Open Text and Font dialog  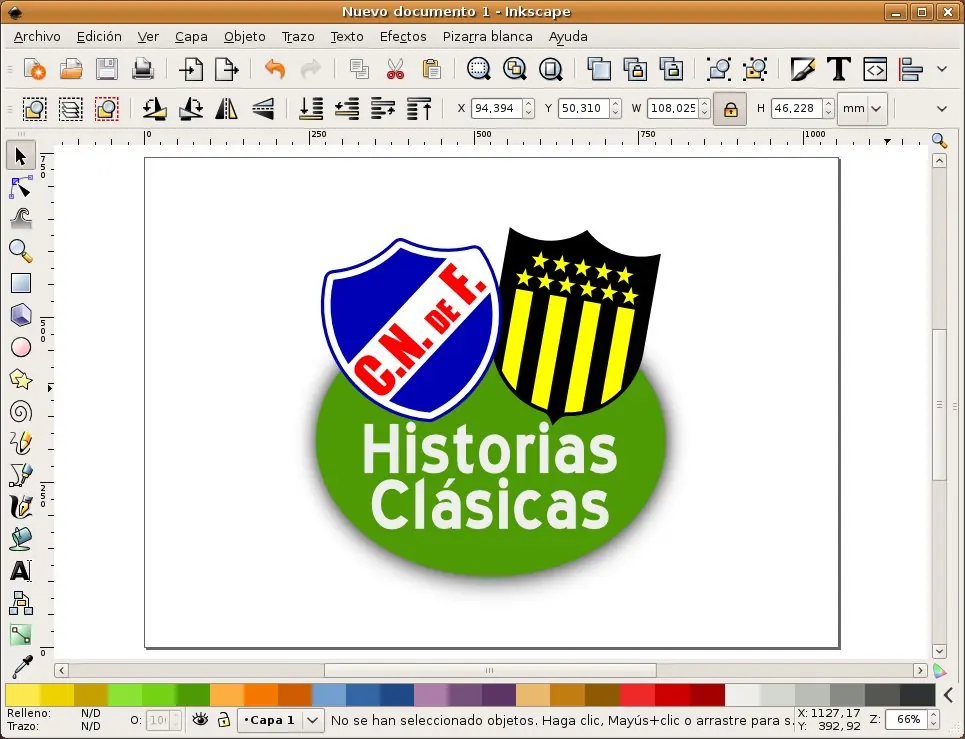(x=839, y=69)
